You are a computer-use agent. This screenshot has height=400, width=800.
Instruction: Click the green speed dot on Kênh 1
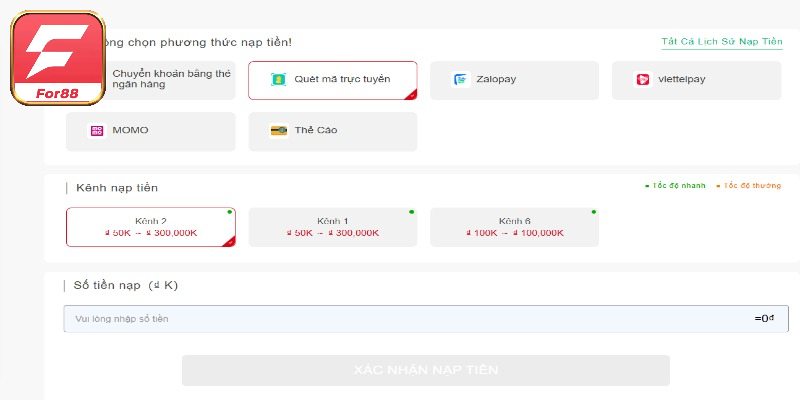click(412, 212)
